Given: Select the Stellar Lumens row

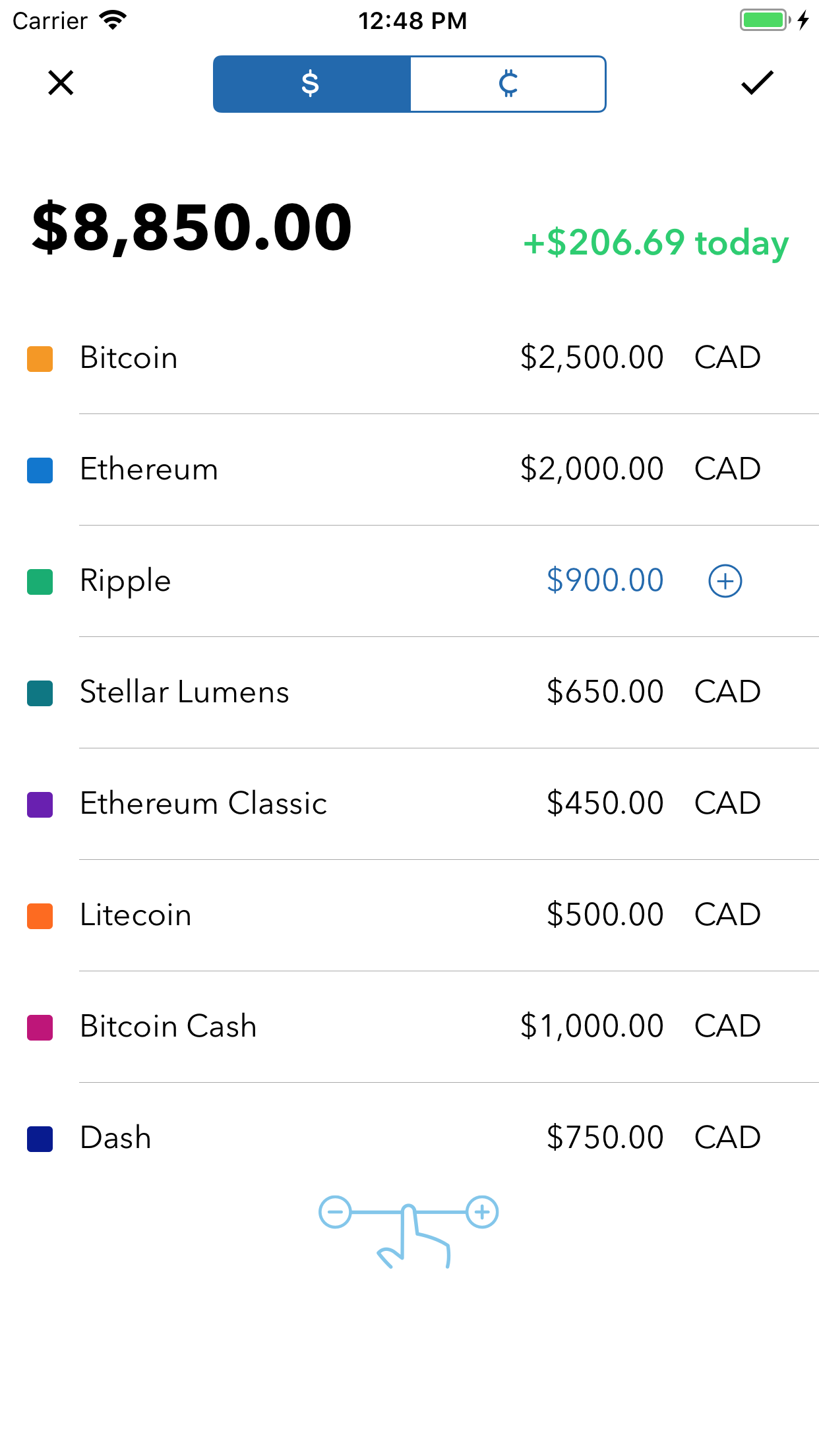Looking at the screenshot, I should click(x=409, y=692).
